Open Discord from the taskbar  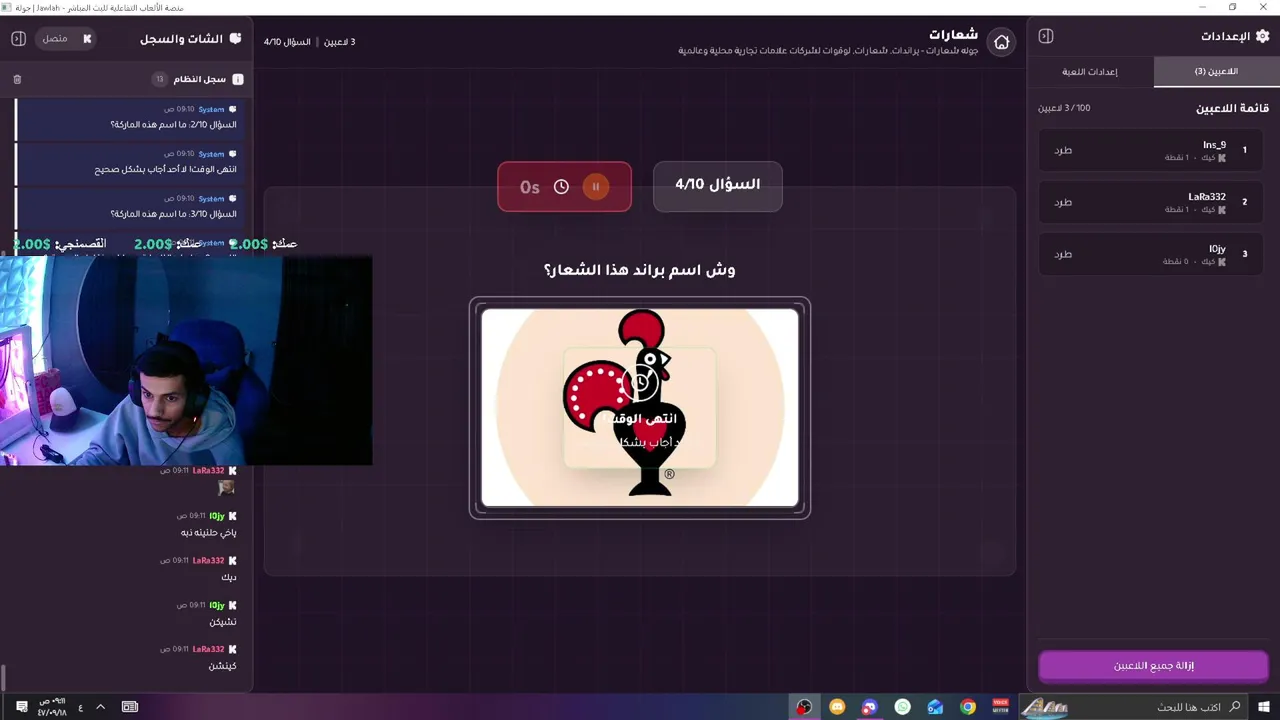pos(838,707)
